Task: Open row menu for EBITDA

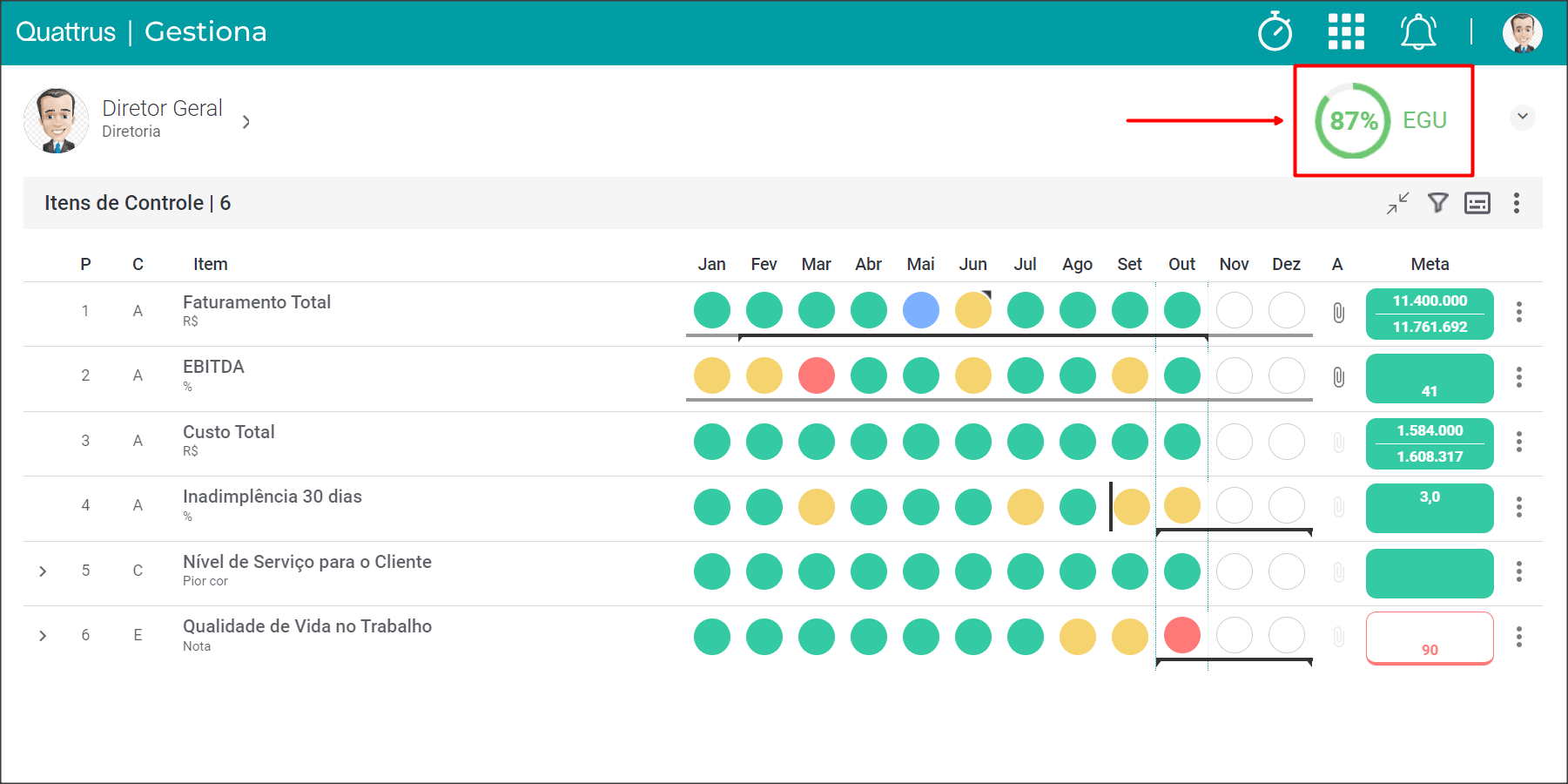Action: click(x=1519, y=377)
